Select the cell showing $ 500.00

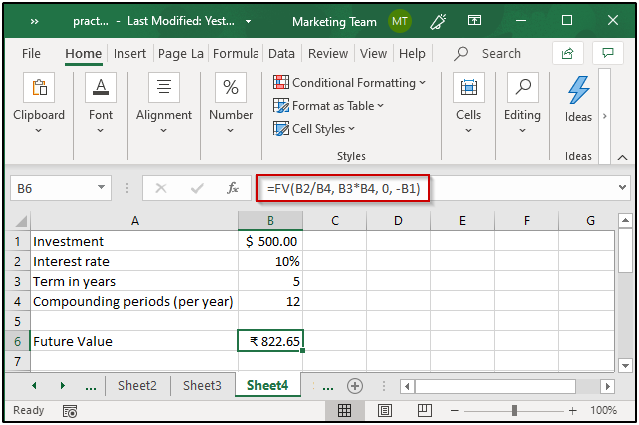point(271,241)
